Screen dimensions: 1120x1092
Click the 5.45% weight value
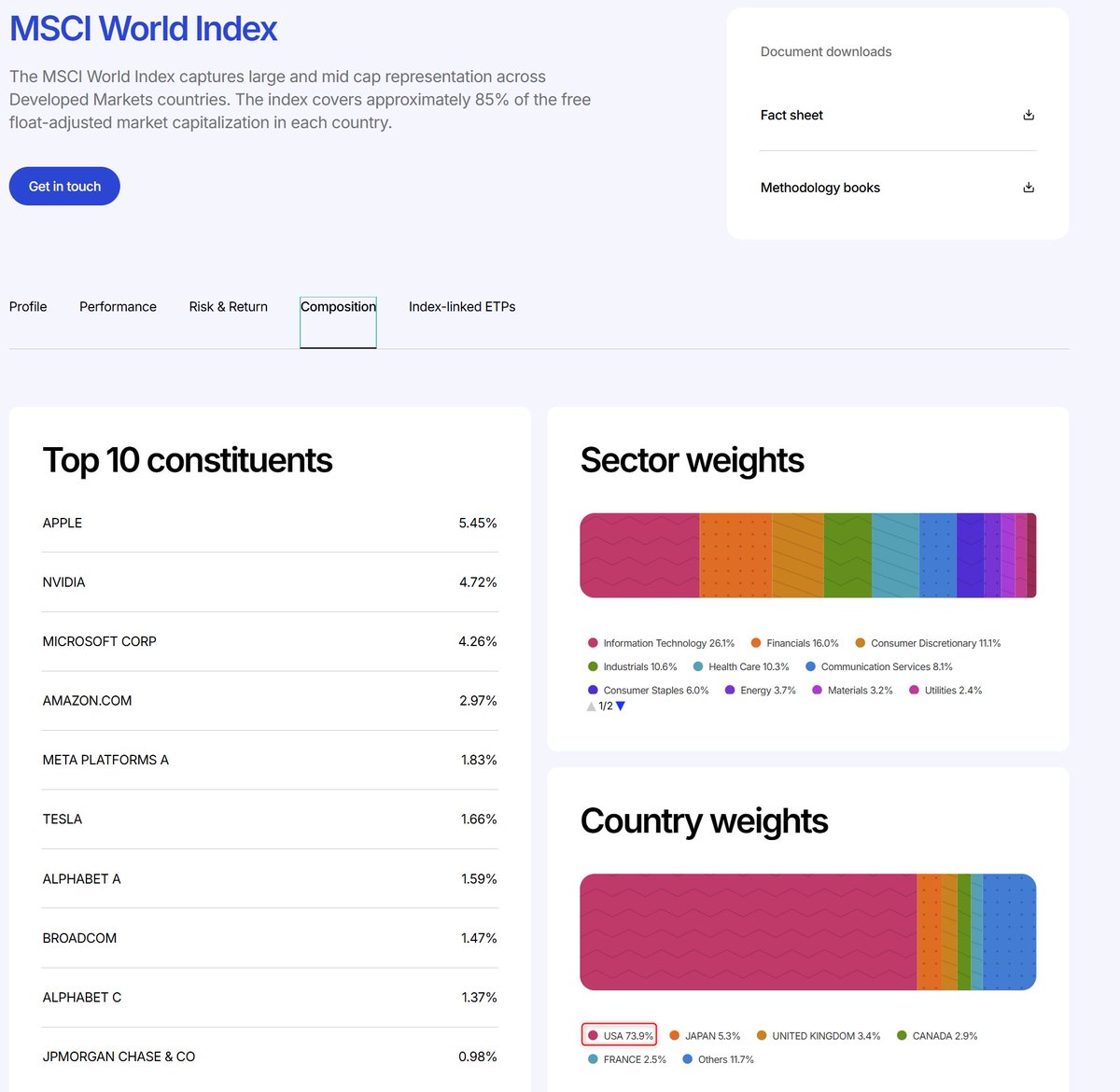pyautogui.click(x=478, y=523)
